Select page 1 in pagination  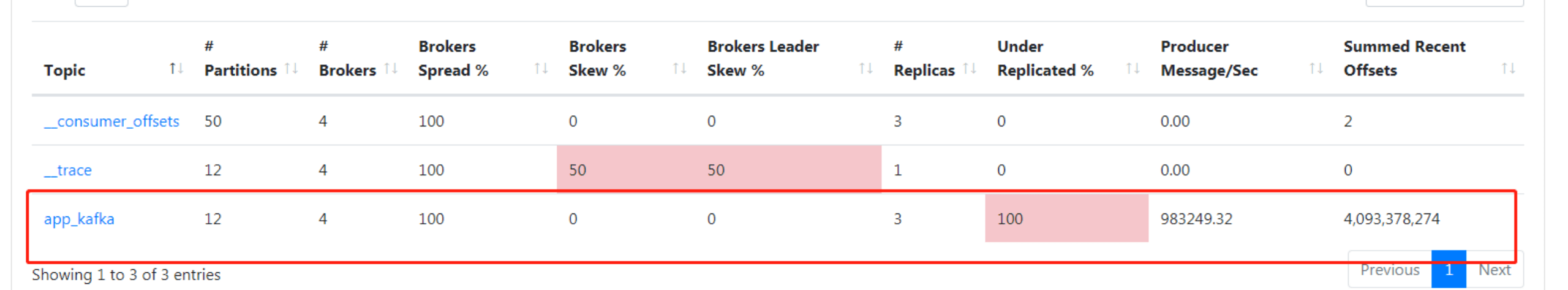coord(1449,270)
